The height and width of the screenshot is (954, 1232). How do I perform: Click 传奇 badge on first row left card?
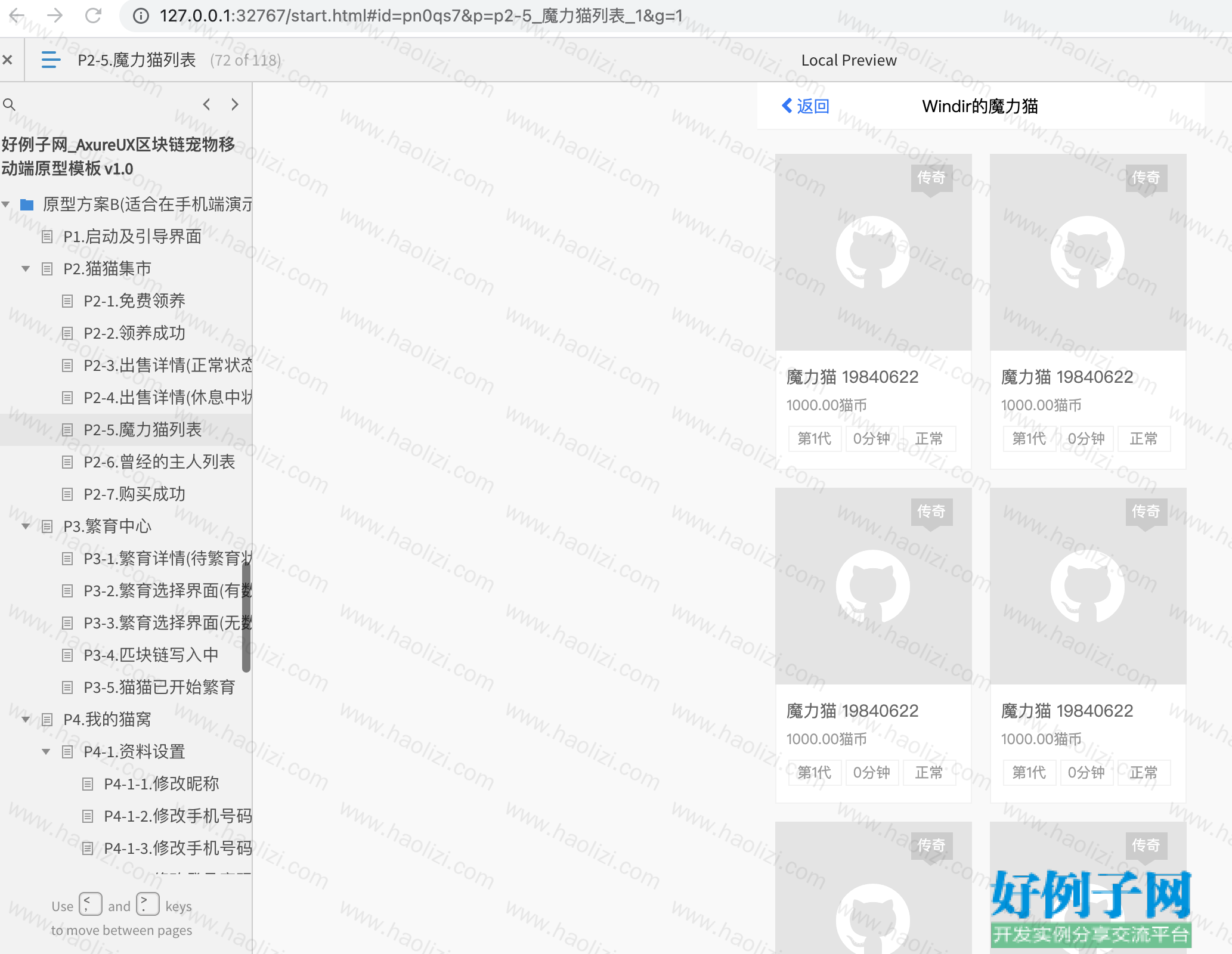(931, 178)
